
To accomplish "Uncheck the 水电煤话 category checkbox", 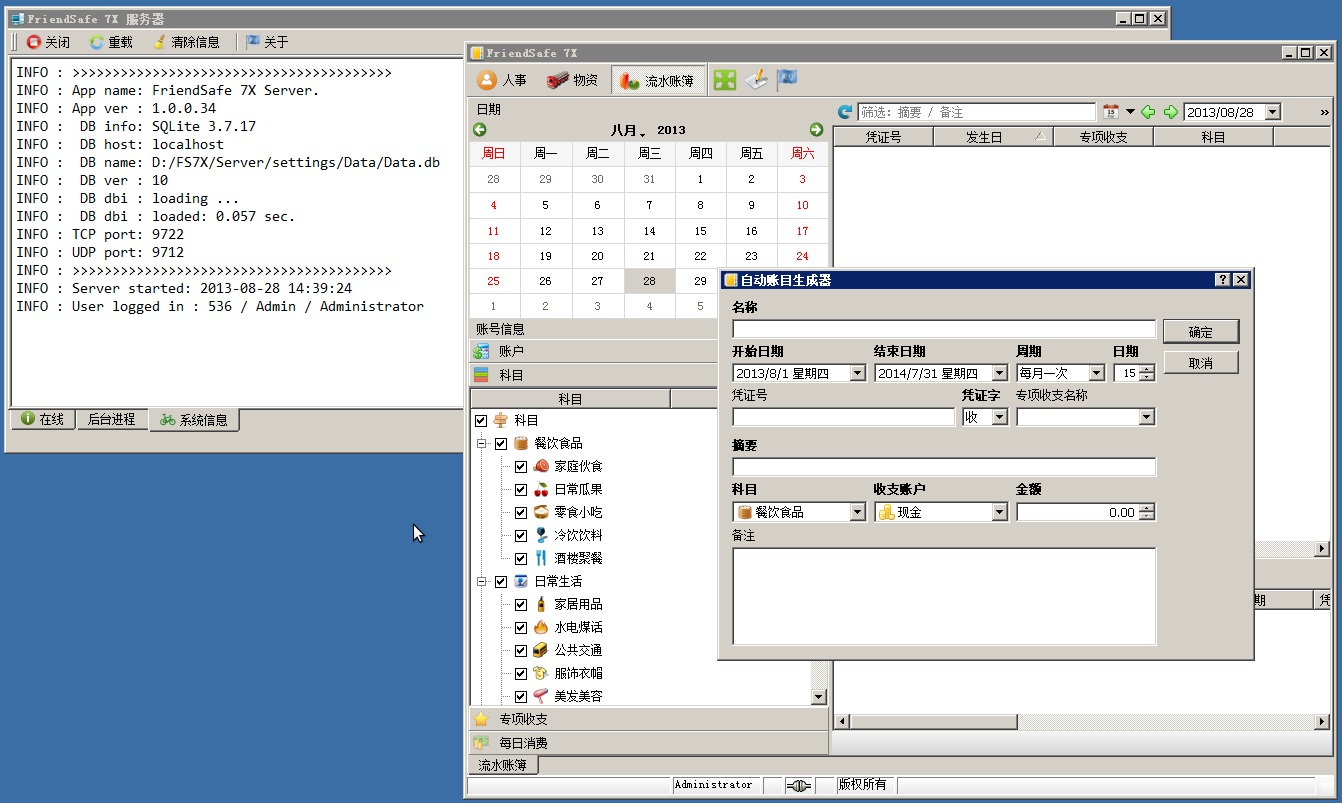I will pos(521,628).
